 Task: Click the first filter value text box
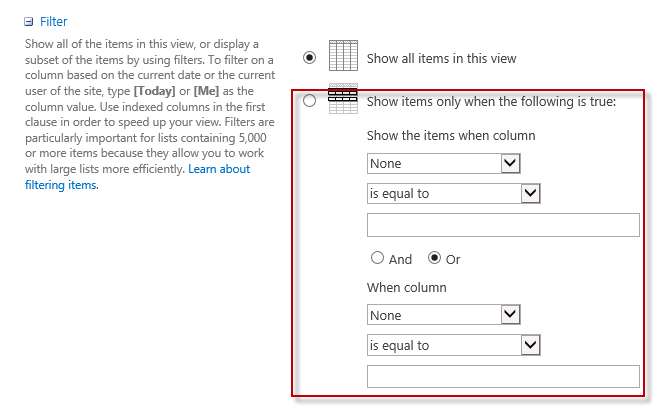click(x=503, y=225)
